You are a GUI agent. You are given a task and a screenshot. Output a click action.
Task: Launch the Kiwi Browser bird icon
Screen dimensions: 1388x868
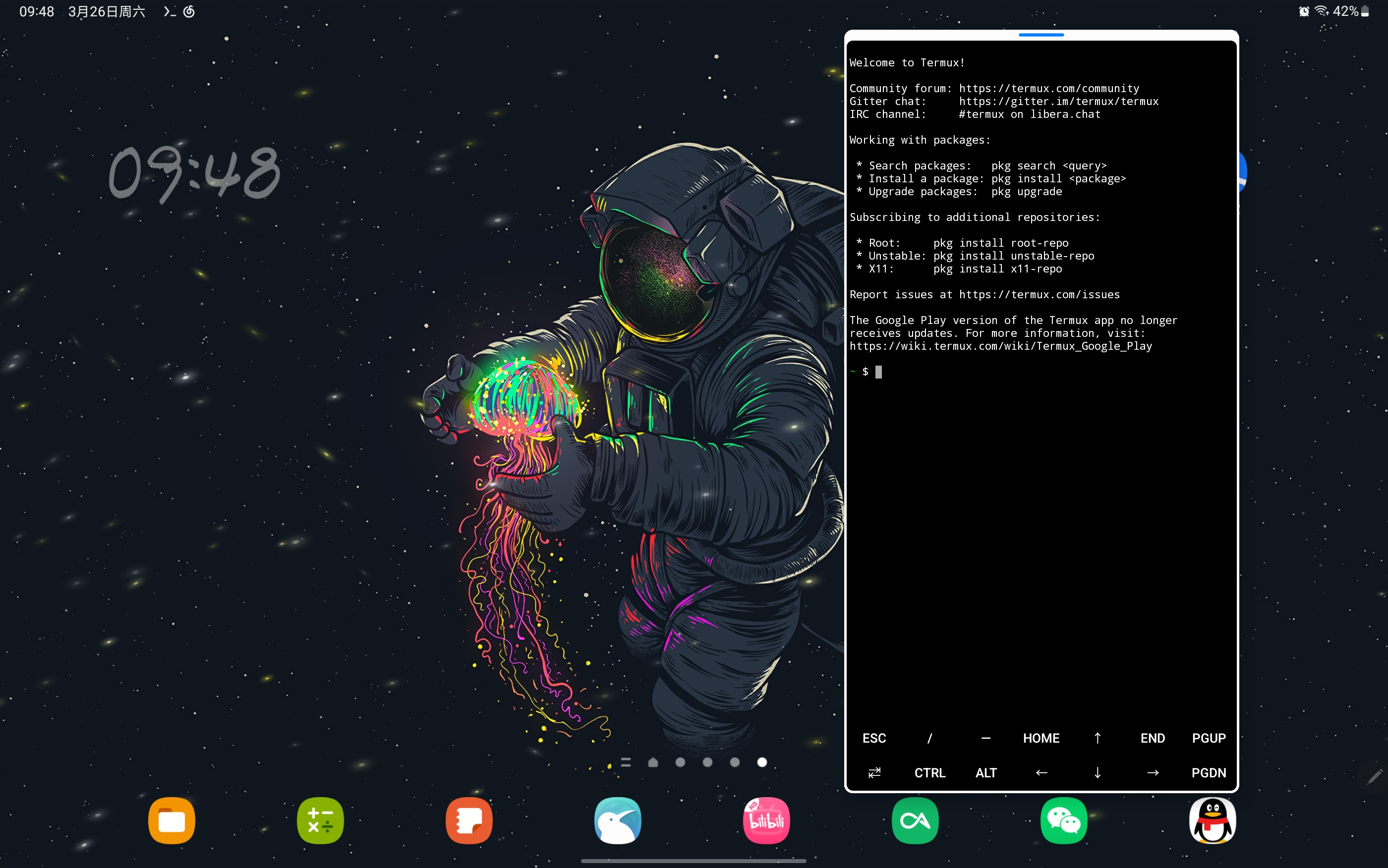tap(618, 820)
